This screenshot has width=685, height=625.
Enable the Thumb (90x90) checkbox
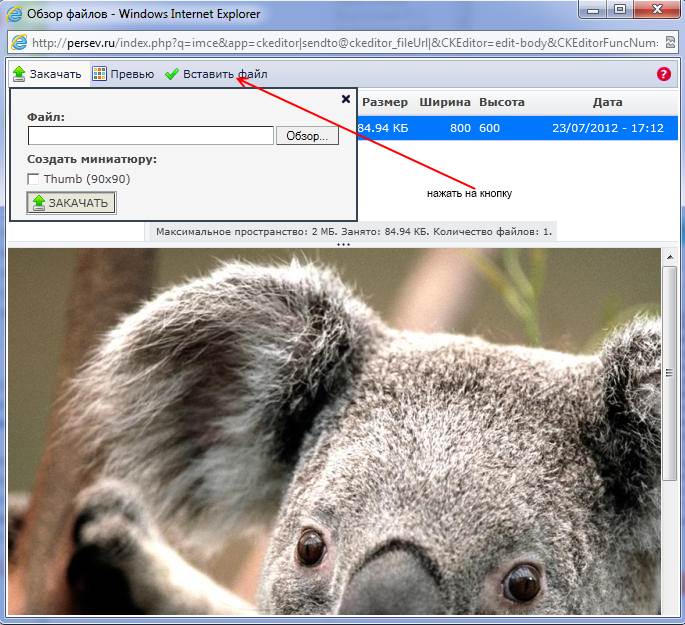point(34,179)
